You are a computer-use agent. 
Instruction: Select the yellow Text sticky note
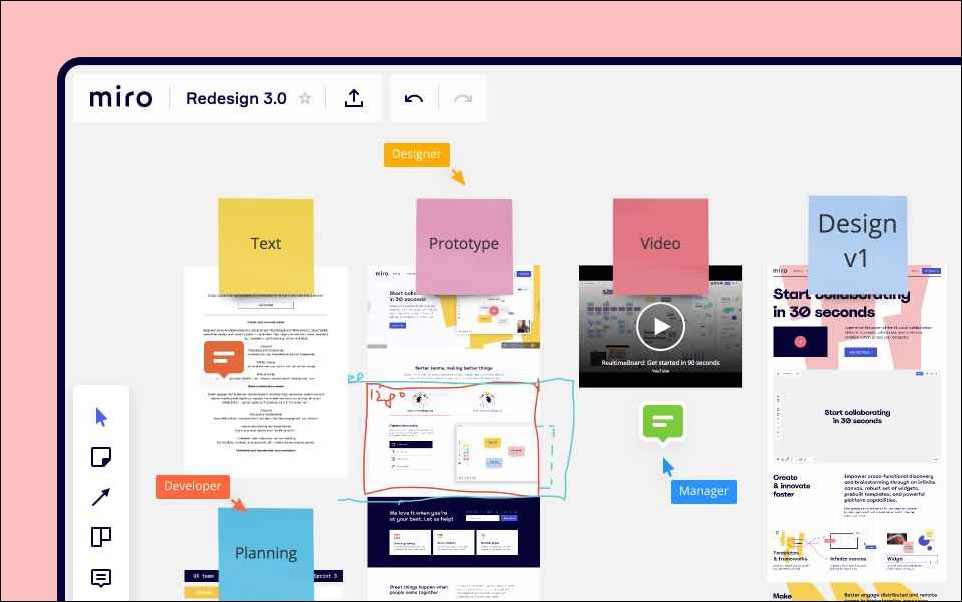click(x=266, y=245)
